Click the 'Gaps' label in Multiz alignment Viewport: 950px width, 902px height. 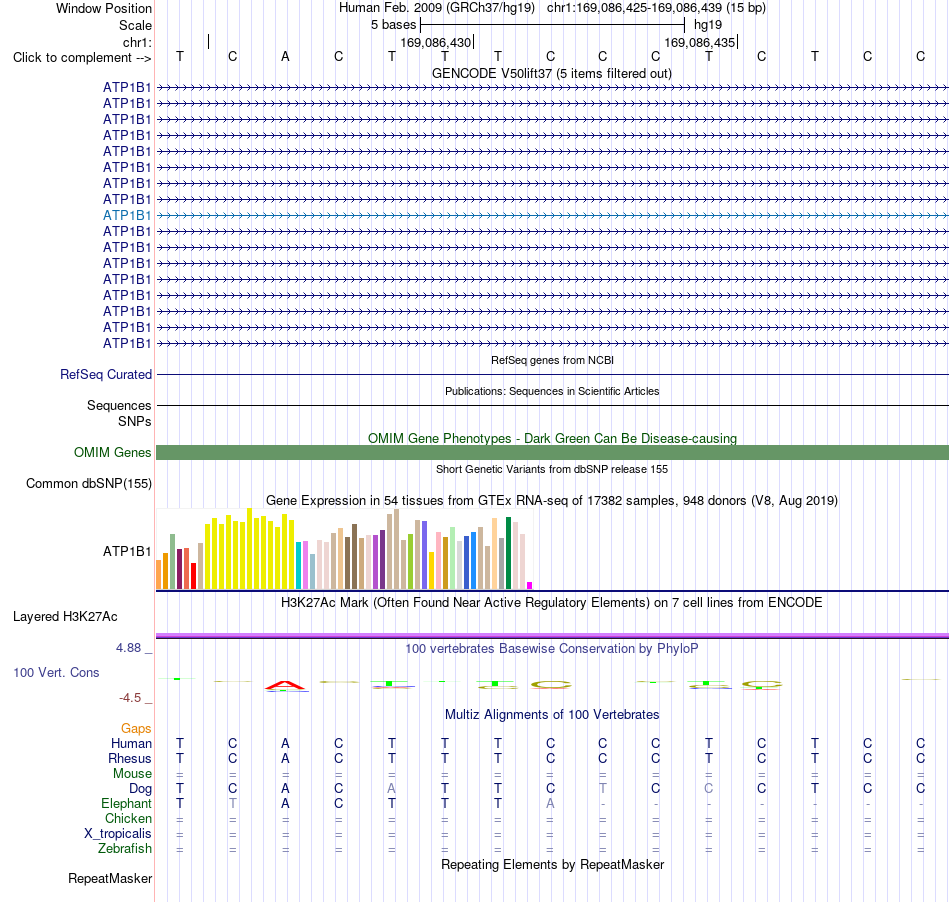pyautogui.click(x=136, y=728)
